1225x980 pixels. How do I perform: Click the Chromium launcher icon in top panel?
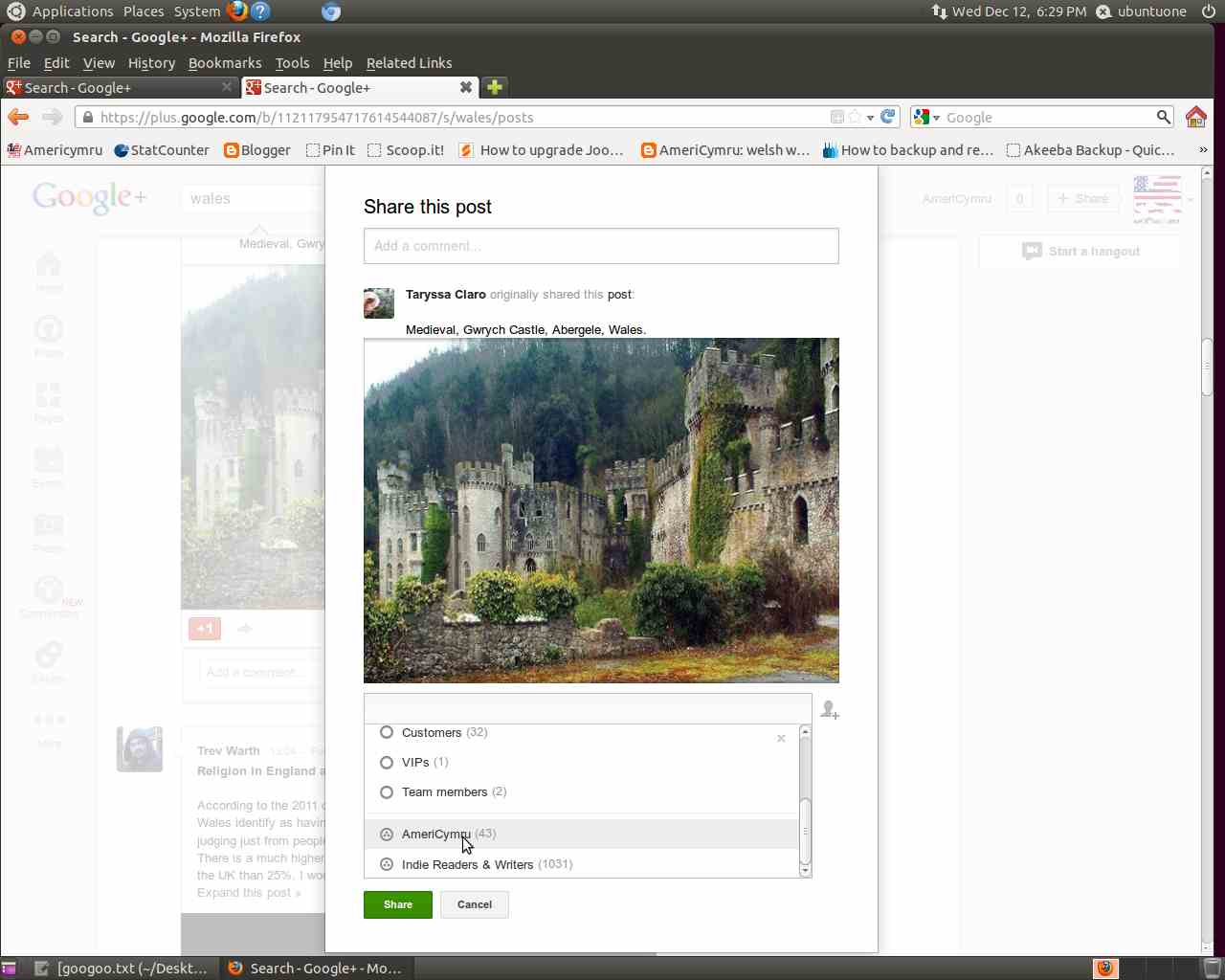[x=331, y=11]
